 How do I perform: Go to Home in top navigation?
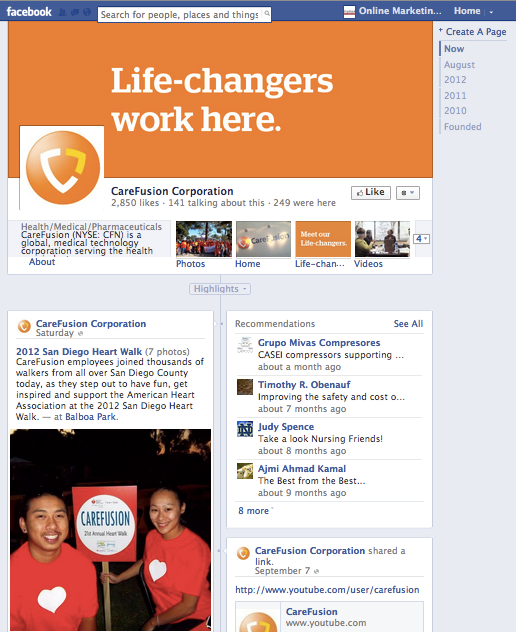pos(467,11)
